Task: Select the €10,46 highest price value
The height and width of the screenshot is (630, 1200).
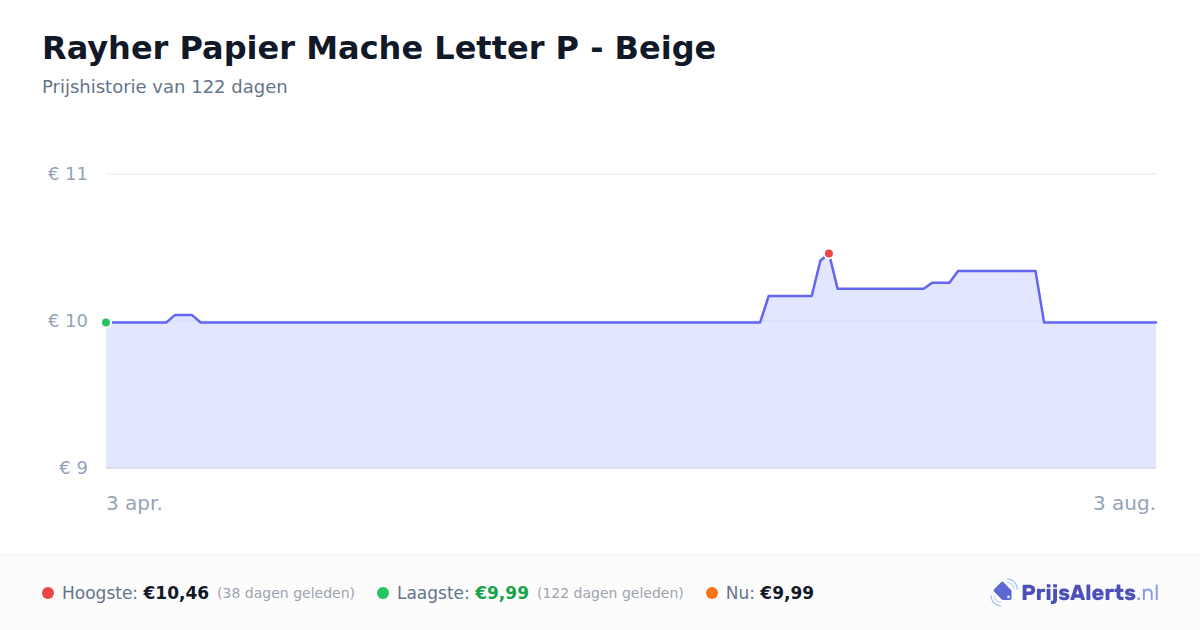Action: (x=176, y=593)
